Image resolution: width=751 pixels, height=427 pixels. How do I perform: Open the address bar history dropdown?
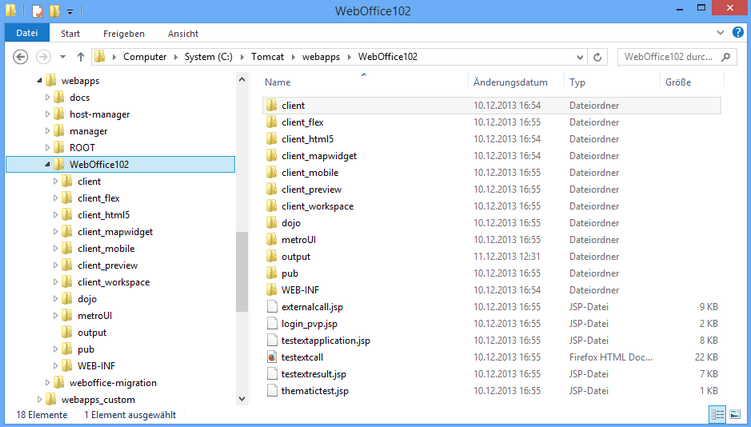(580, 57)
